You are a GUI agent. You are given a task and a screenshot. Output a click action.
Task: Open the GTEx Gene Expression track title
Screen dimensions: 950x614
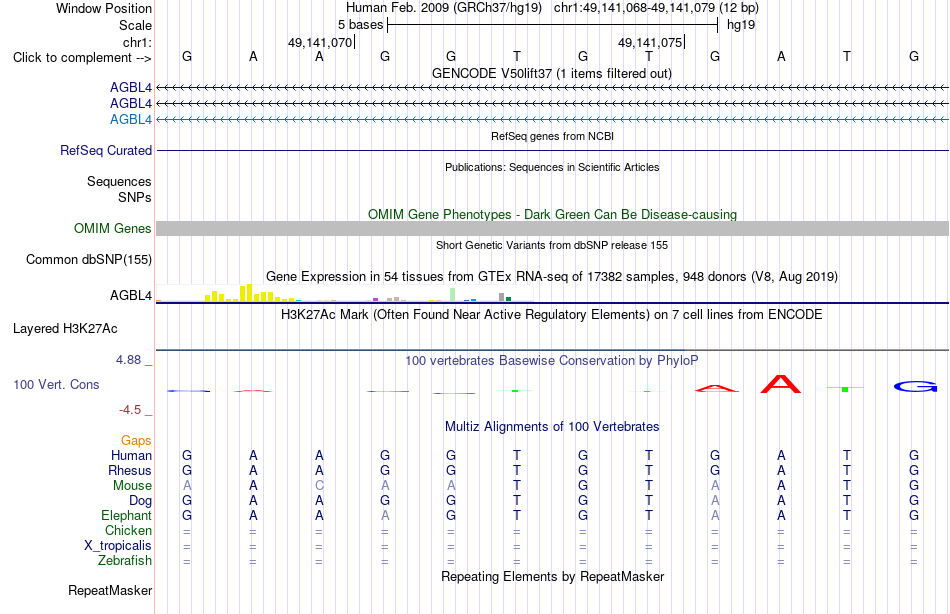pos(552,276)
